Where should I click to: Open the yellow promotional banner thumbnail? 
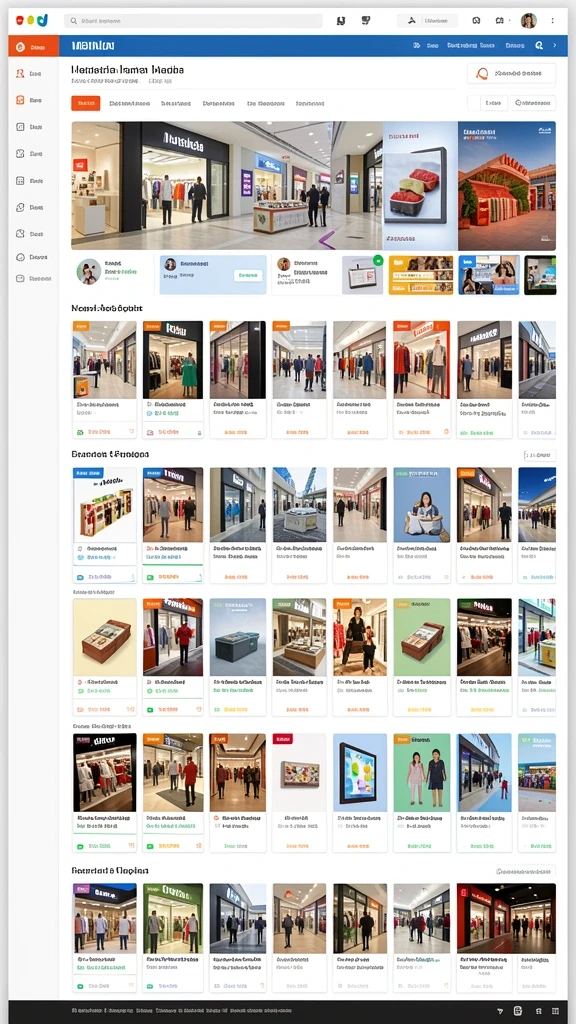point(421,275)
